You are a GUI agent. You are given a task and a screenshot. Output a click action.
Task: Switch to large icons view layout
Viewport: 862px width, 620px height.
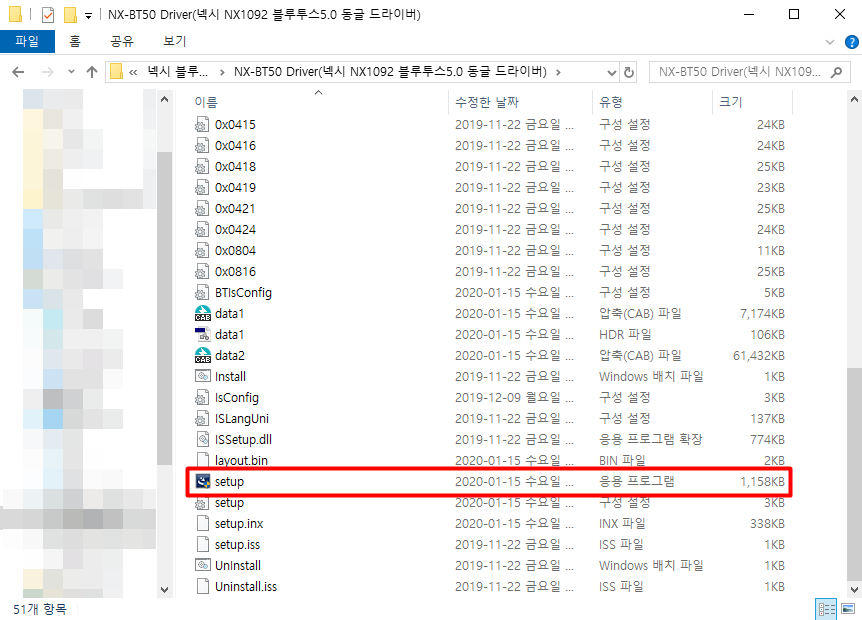pos(848,609)
